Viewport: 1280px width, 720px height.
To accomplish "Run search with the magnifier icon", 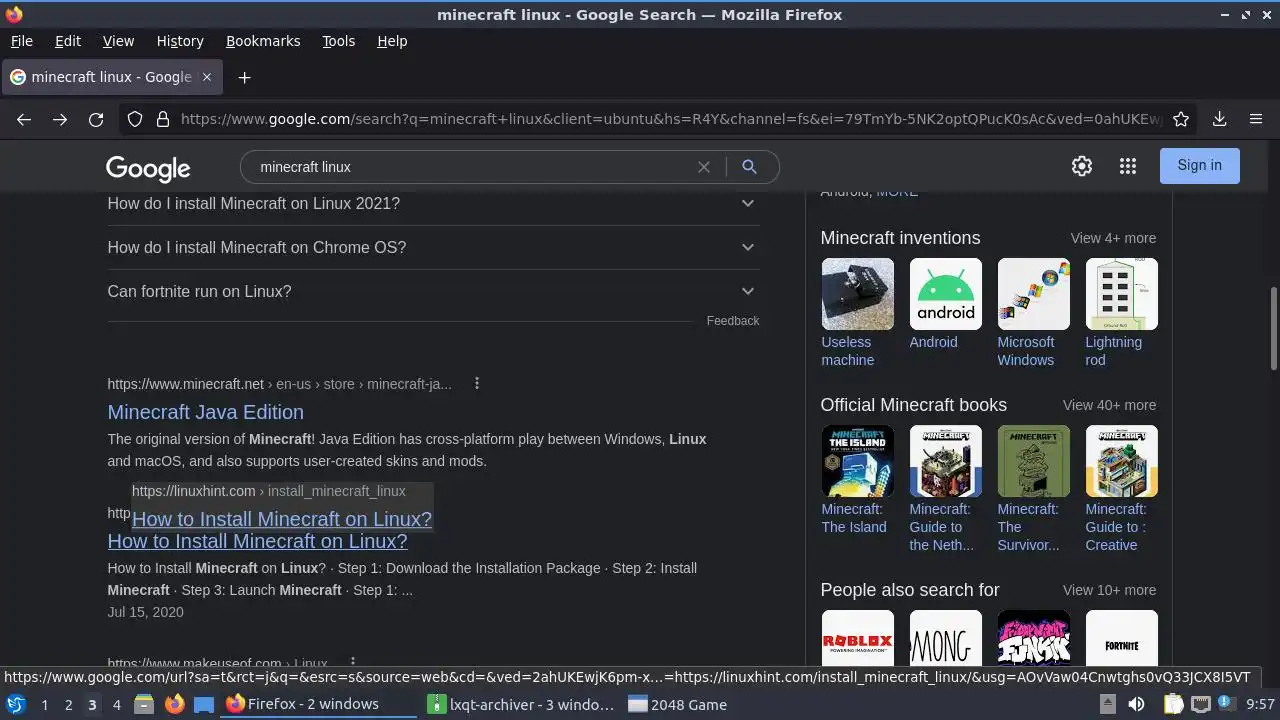I will [x=749, y=167].
